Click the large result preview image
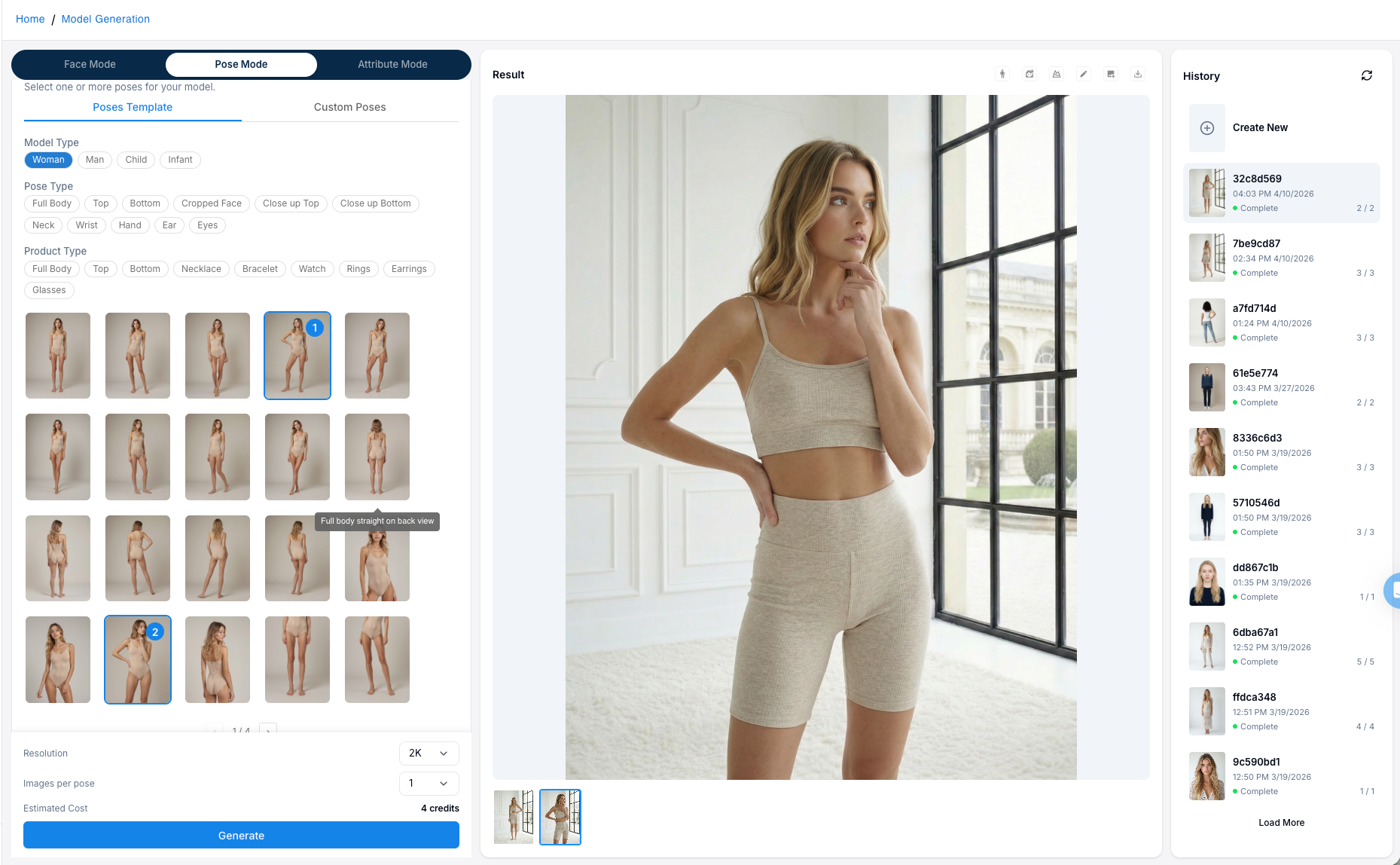 (x=821, y=437)
